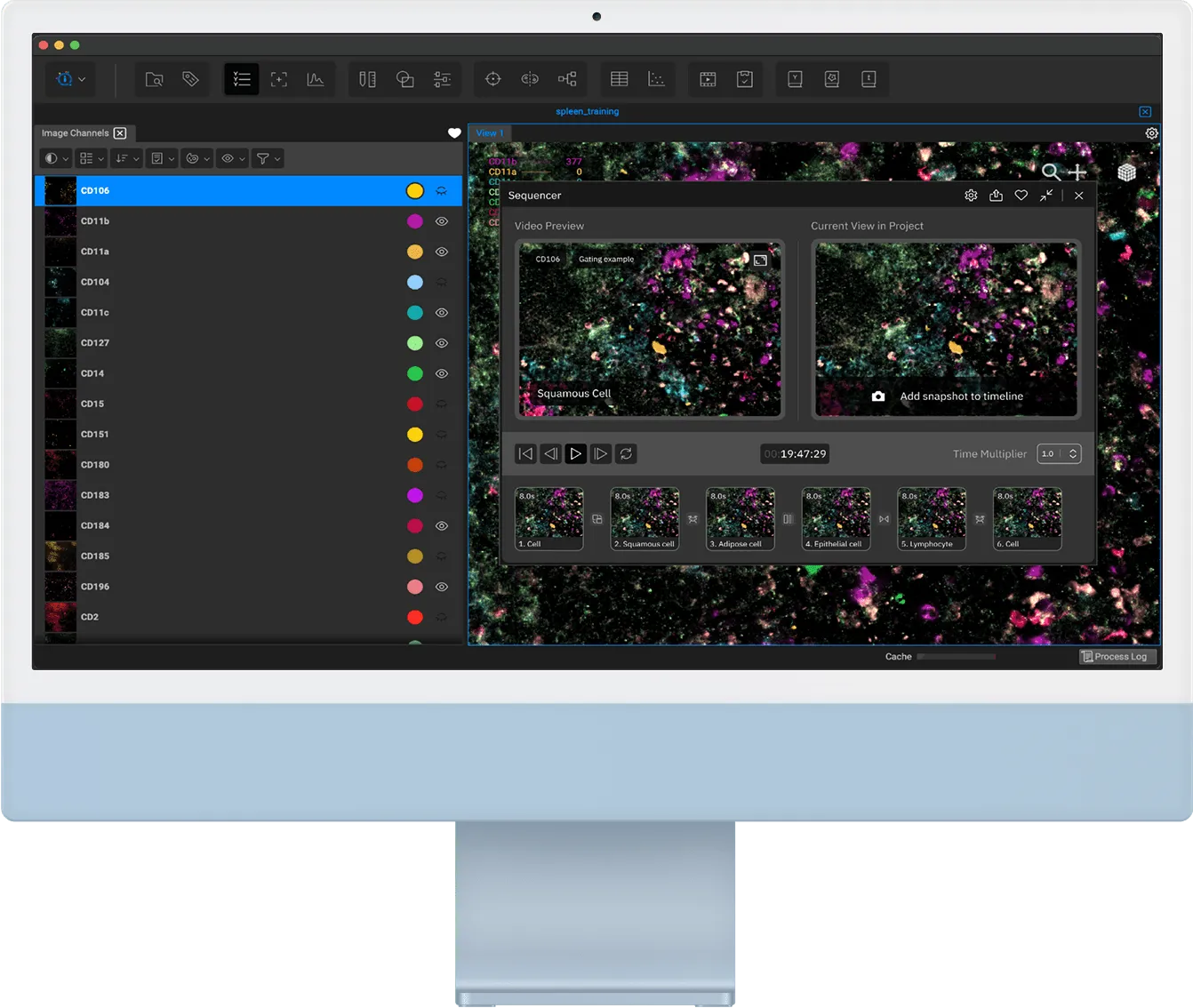Select the '5. Lymphocyte' timeline thumbnail

coord(932,519)
